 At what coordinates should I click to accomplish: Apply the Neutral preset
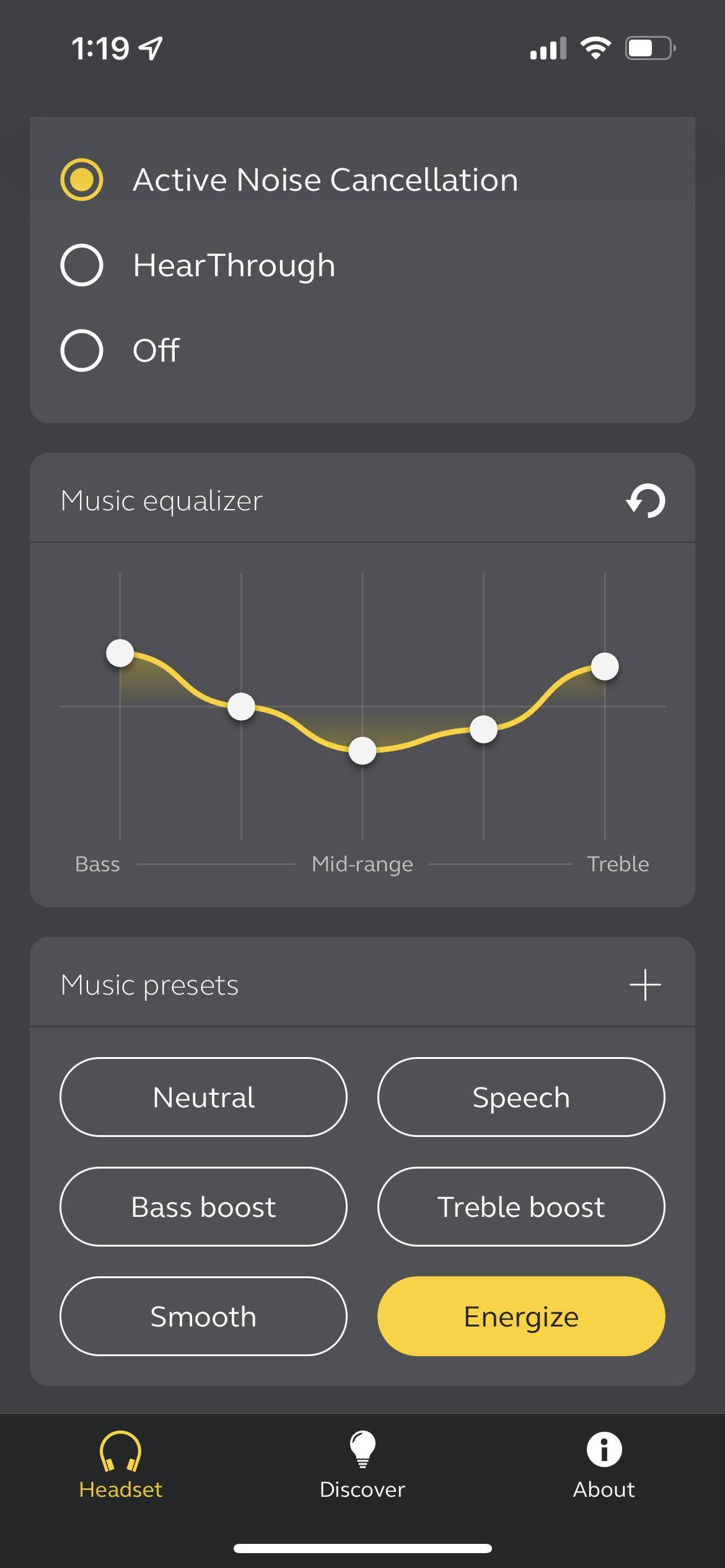[x=203, y=1097]
